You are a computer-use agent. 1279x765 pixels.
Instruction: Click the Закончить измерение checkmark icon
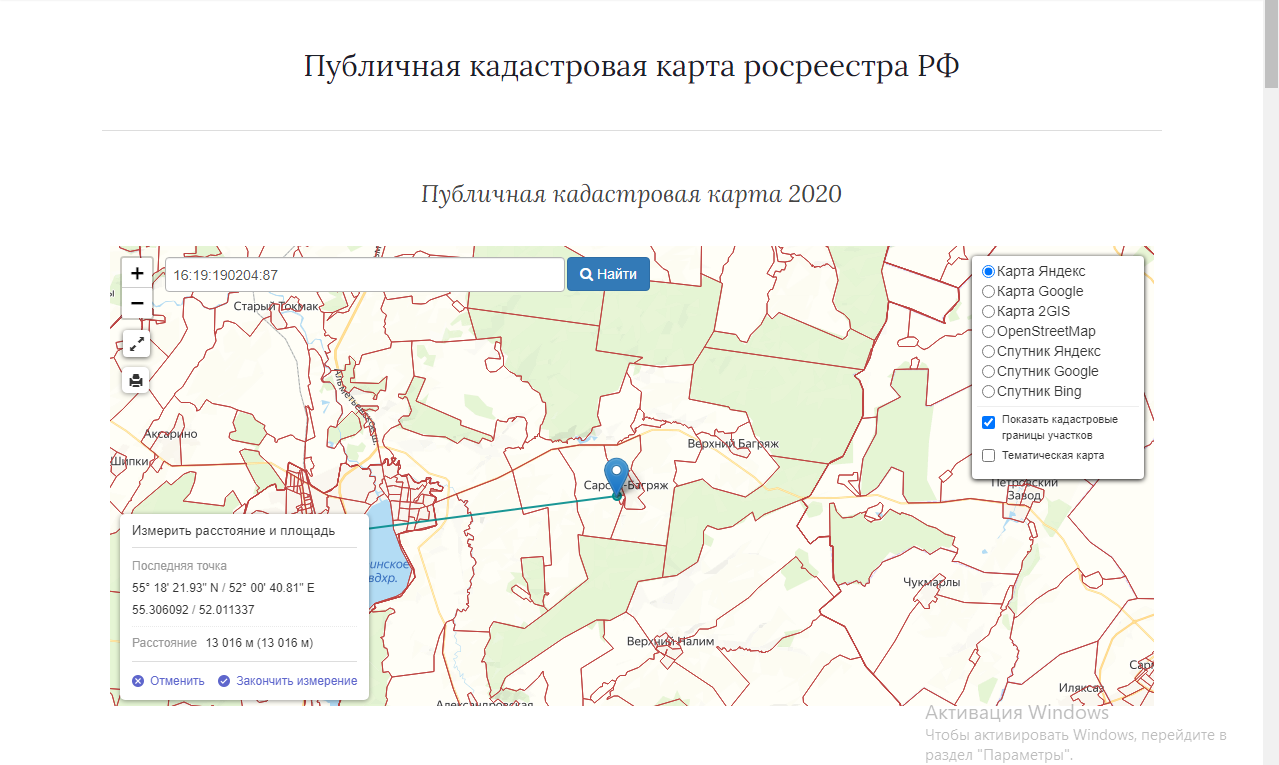point(224,681)
